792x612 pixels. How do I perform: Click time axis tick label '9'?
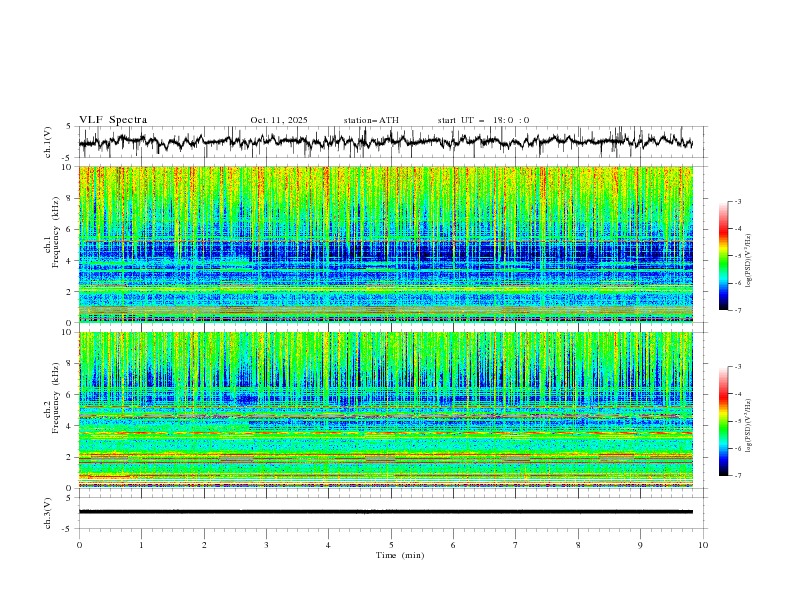pyautogui.click(x=640, y=545)
